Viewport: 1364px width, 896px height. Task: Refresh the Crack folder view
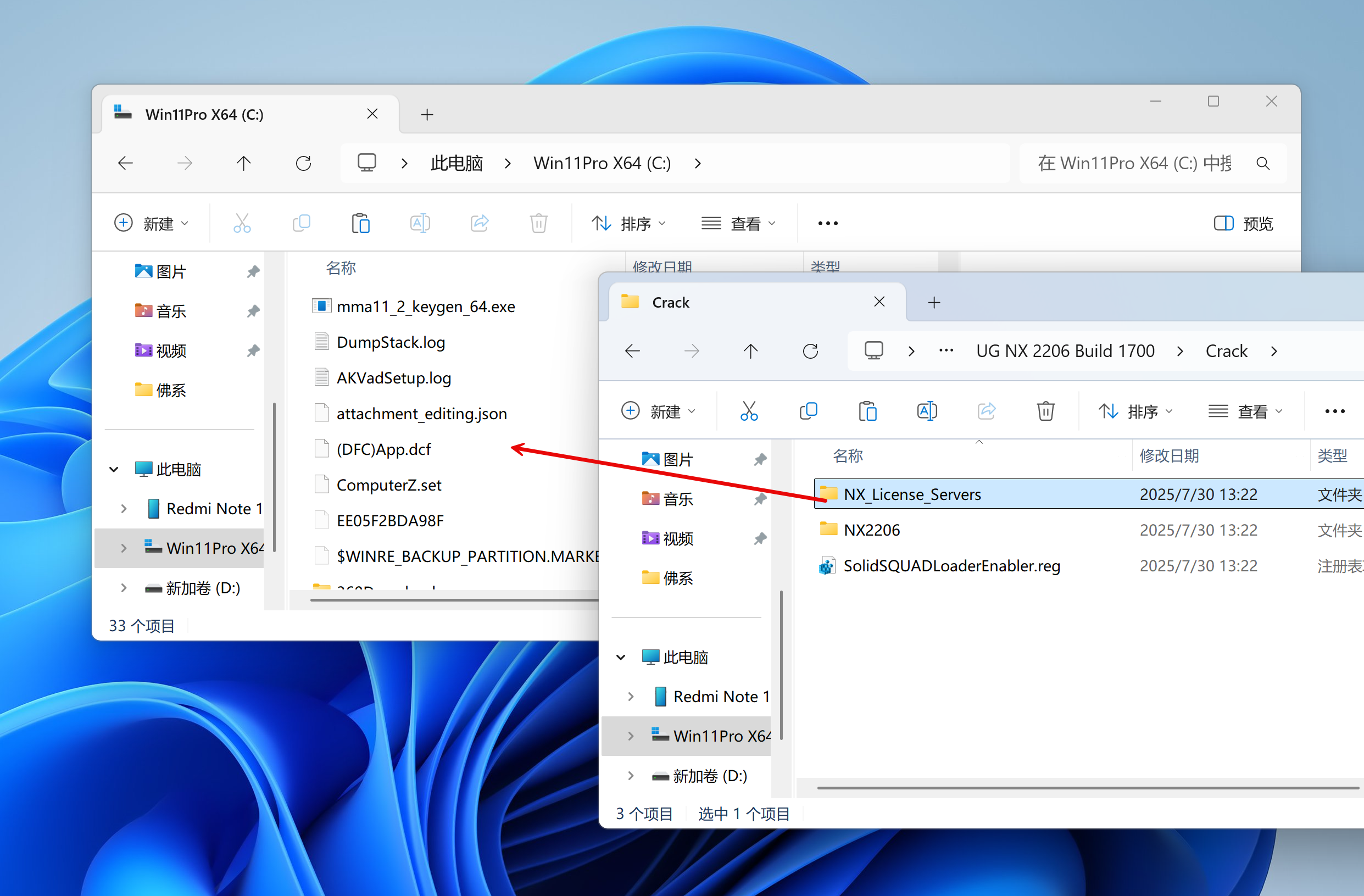pyautogui.click(x=810, y=351)
